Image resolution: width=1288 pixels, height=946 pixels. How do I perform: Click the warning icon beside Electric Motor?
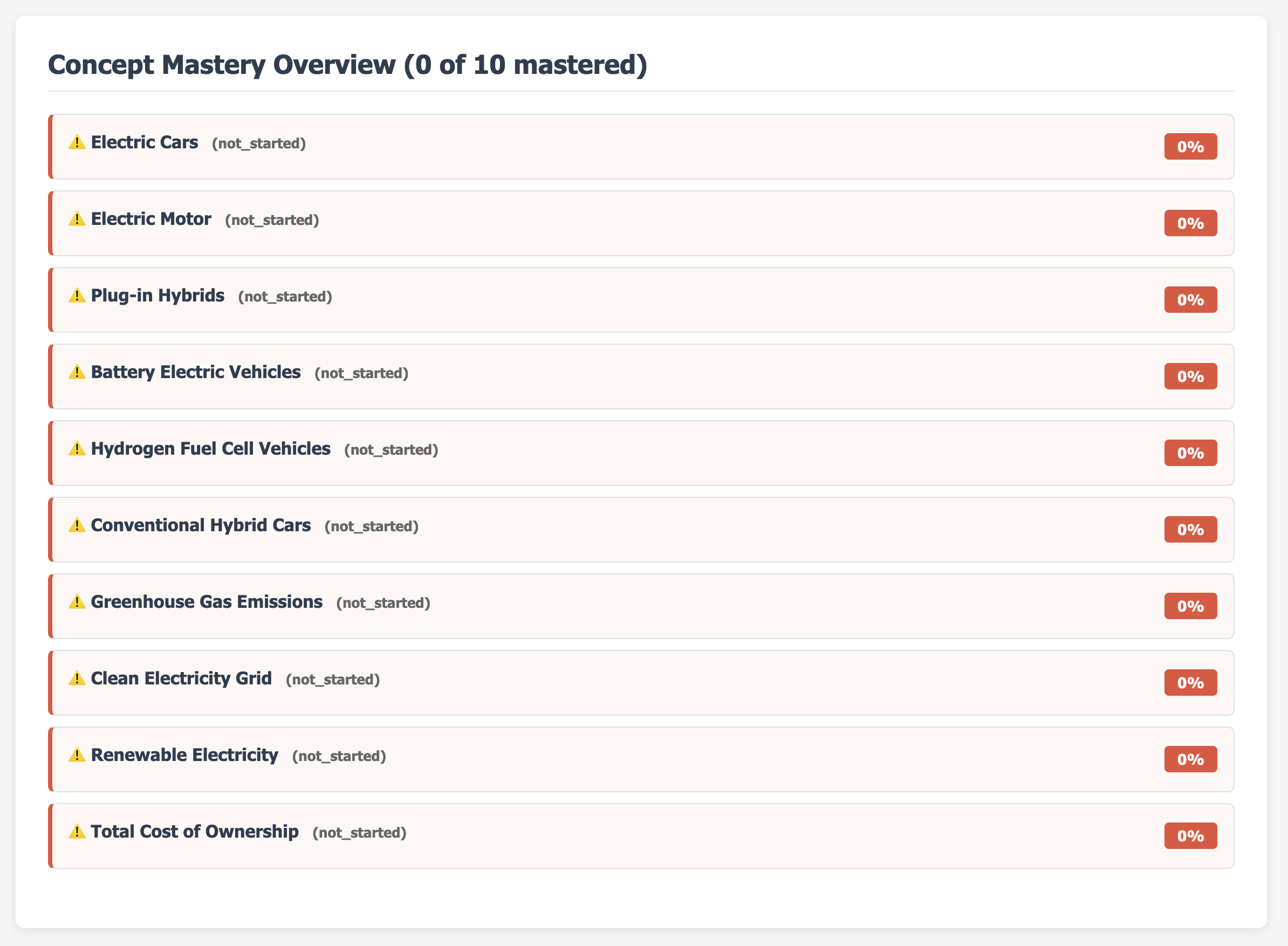[77, 219]
